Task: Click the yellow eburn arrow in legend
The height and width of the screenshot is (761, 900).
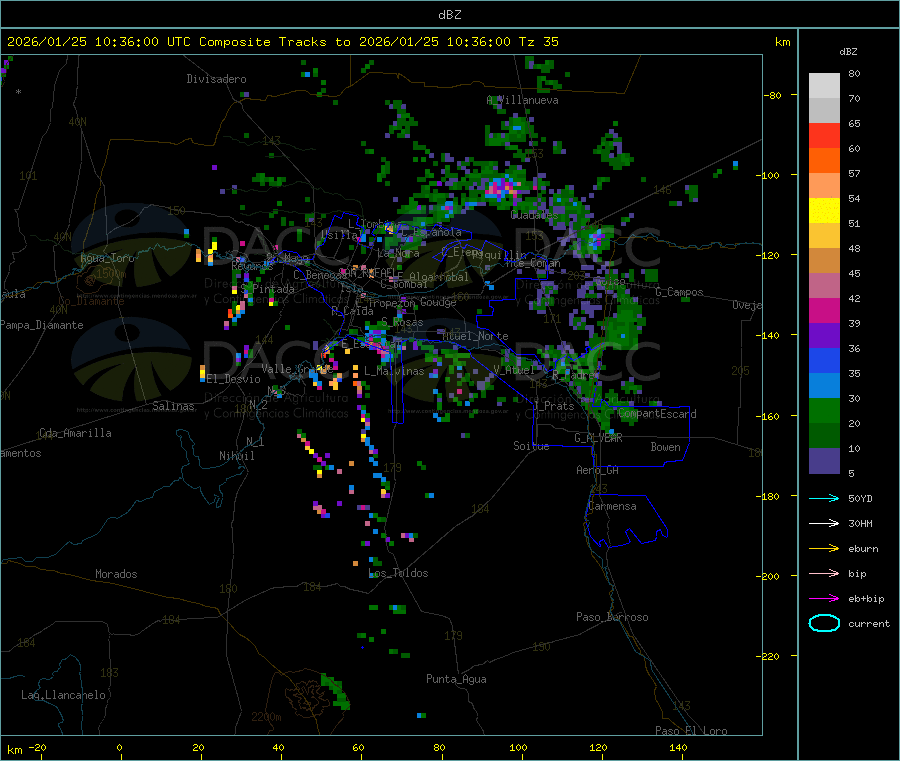Action: pyautogui.click(x=824, y=549)
